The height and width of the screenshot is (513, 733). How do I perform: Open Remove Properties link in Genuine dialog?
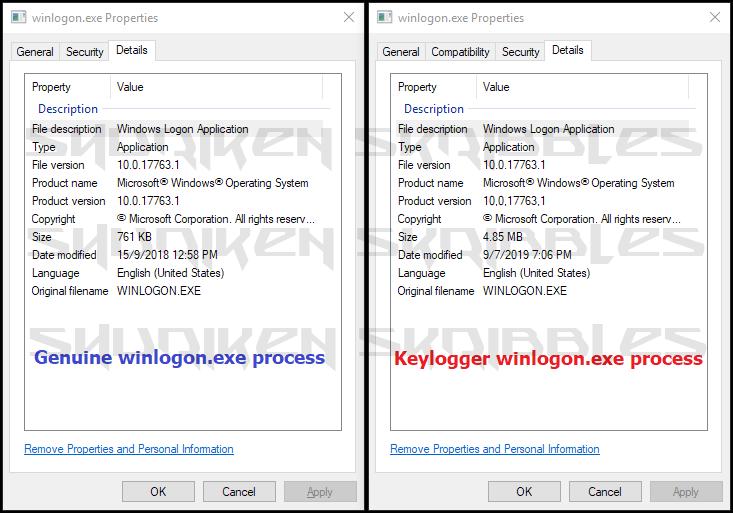pos(129,449)
